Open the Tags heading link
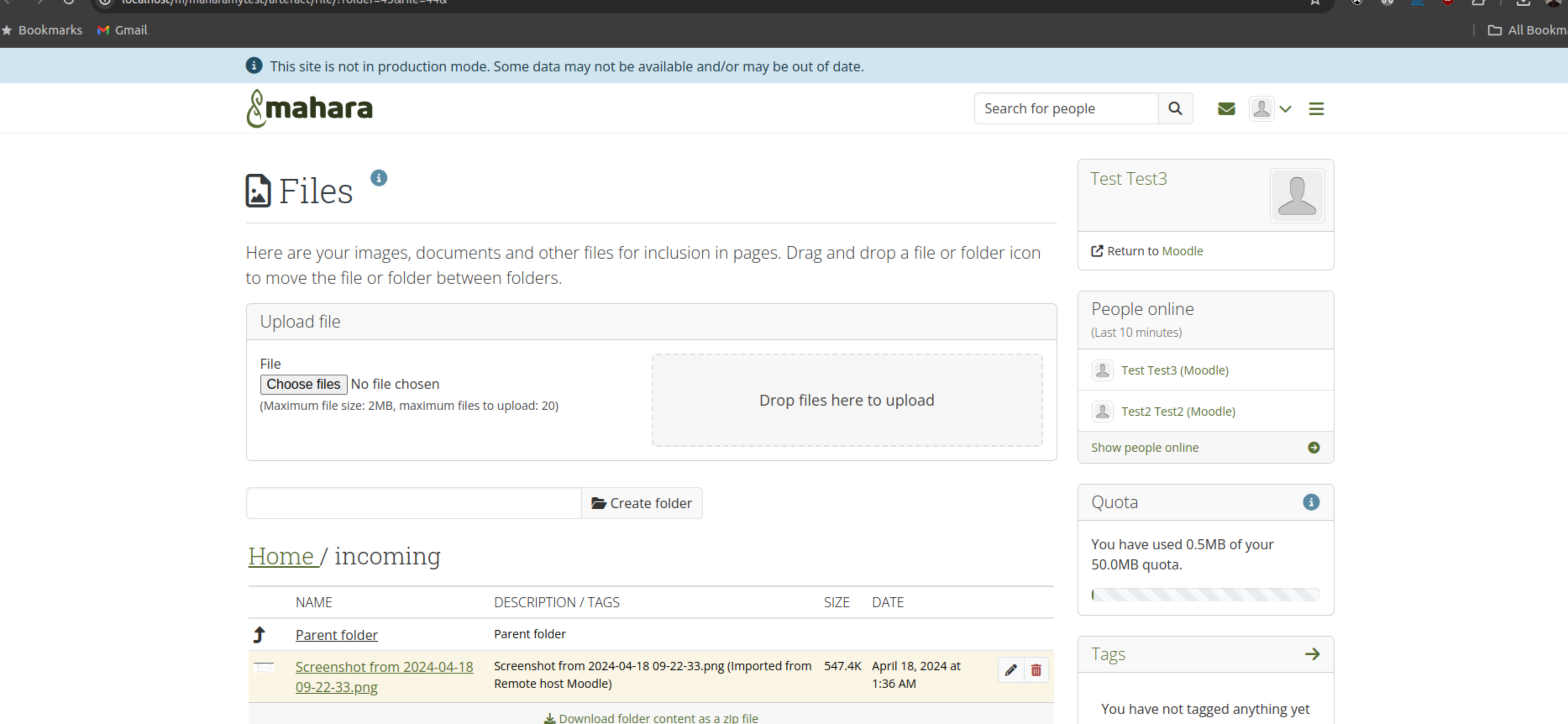Viewport: 1568px width, 724px height. coord(1108,654)
